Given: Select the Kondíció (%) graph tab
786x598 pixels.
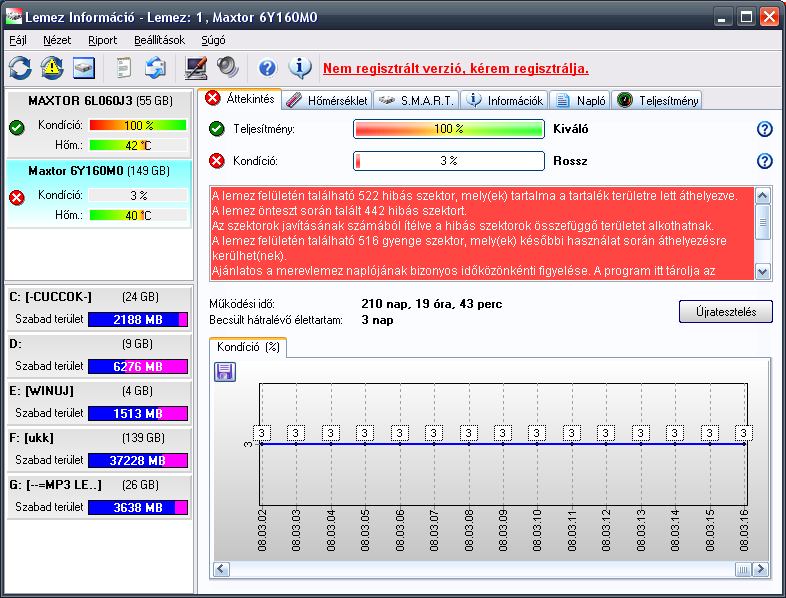Looking at the screenshot, I should pyautogui.click(x=248, y=347).
